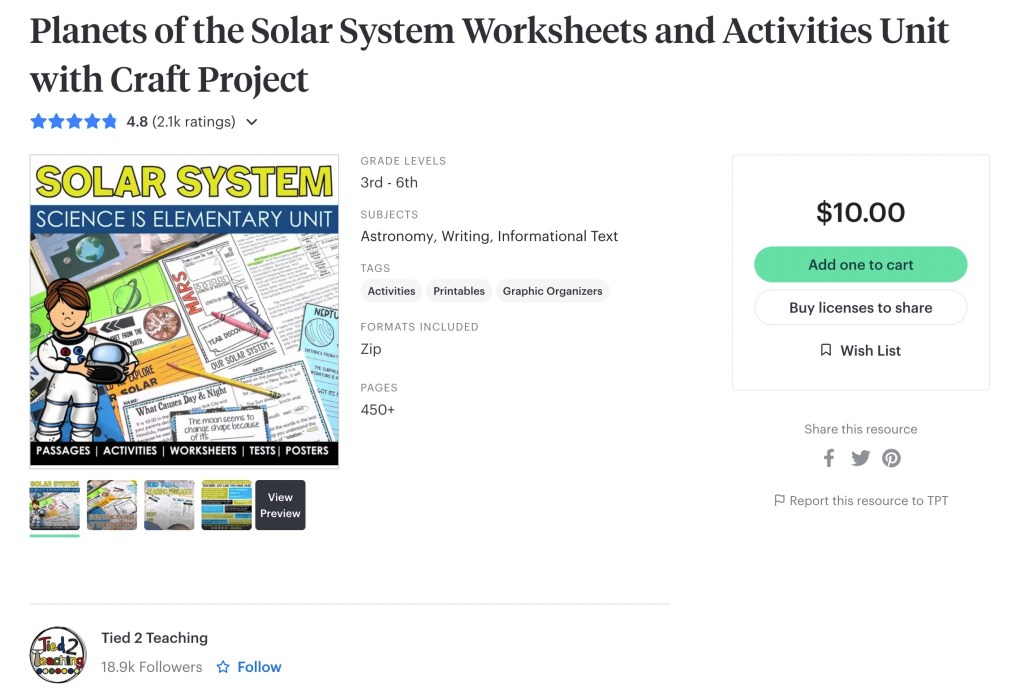This screenshot has width=1024, height=697.
Task: Click the flag icon to report resource
Action: [x=780, y=500]
